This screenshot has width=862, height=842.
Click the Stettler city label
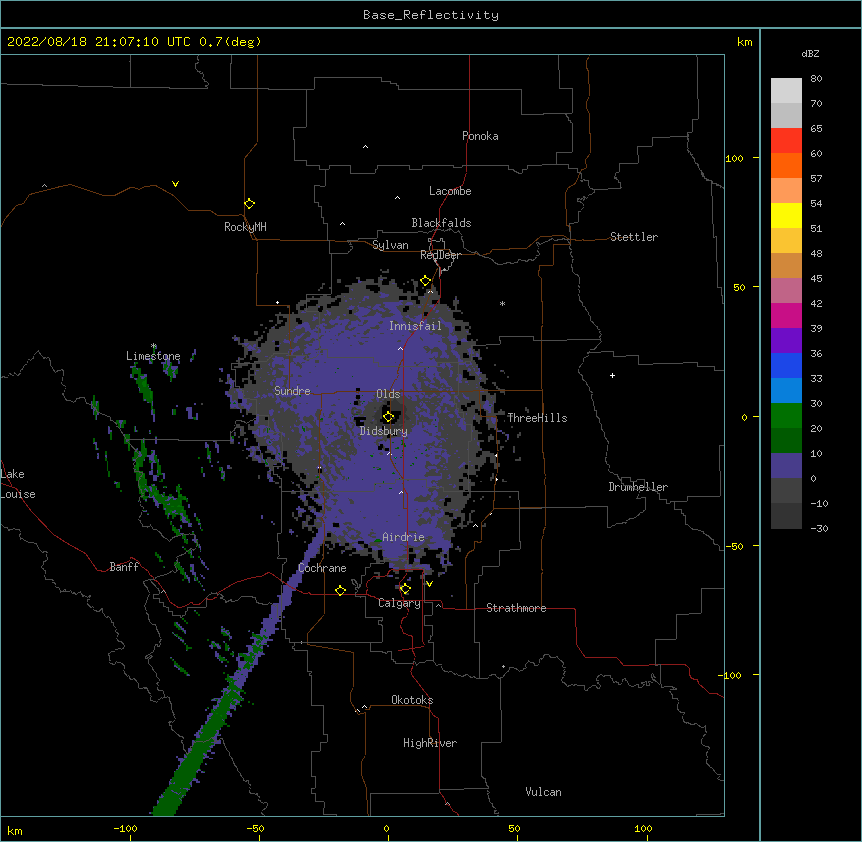[634, 237]
